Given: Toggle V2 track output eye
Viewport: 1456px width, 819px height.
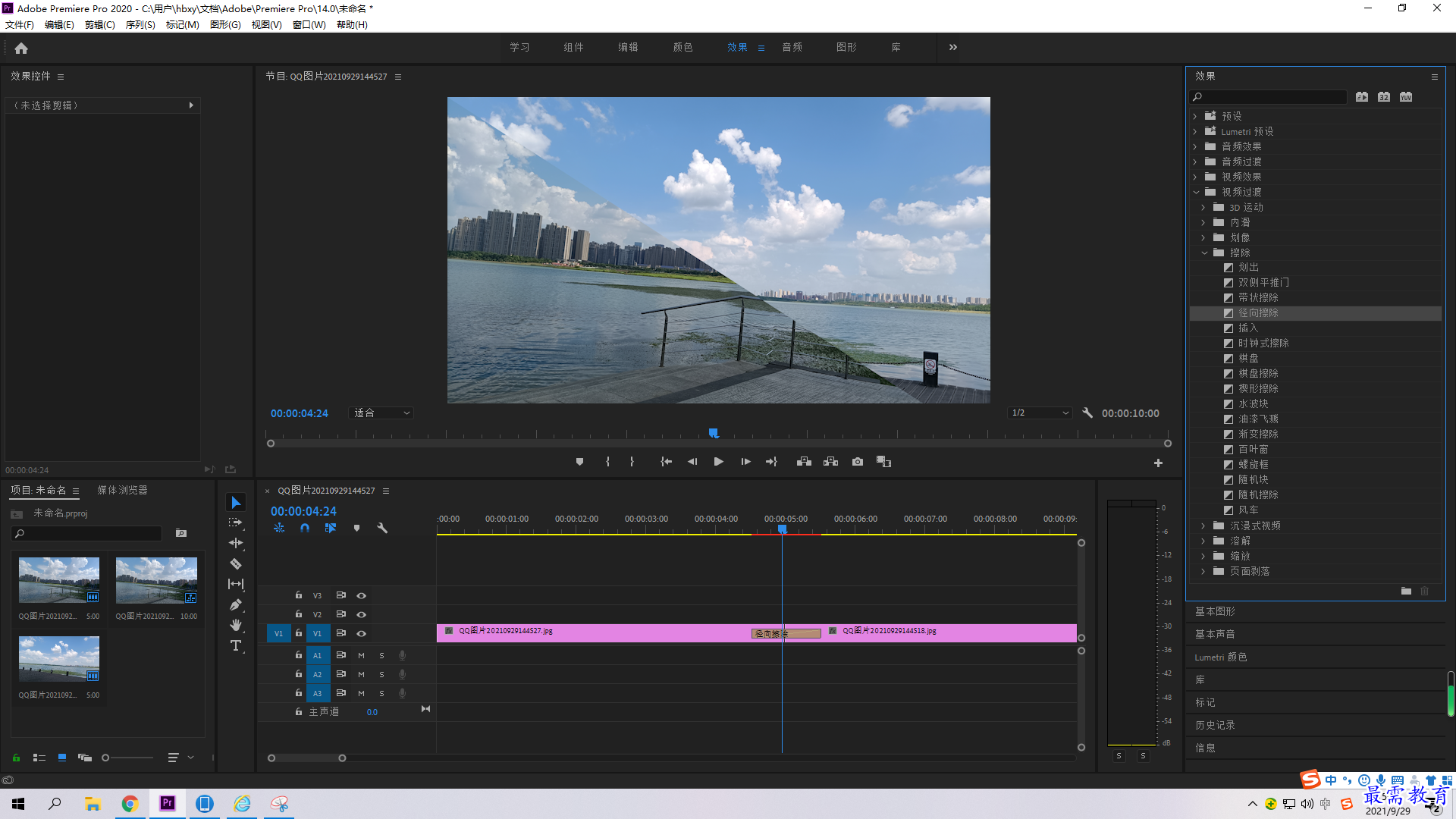Looking at the screenshot, I should pos(362,614).
